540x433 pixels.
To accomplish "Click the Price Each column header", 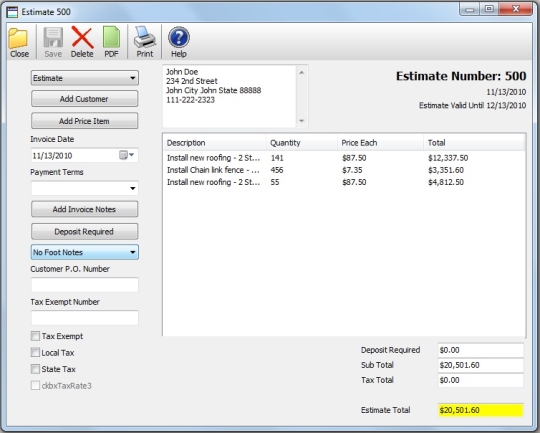I will click(381, 143).
